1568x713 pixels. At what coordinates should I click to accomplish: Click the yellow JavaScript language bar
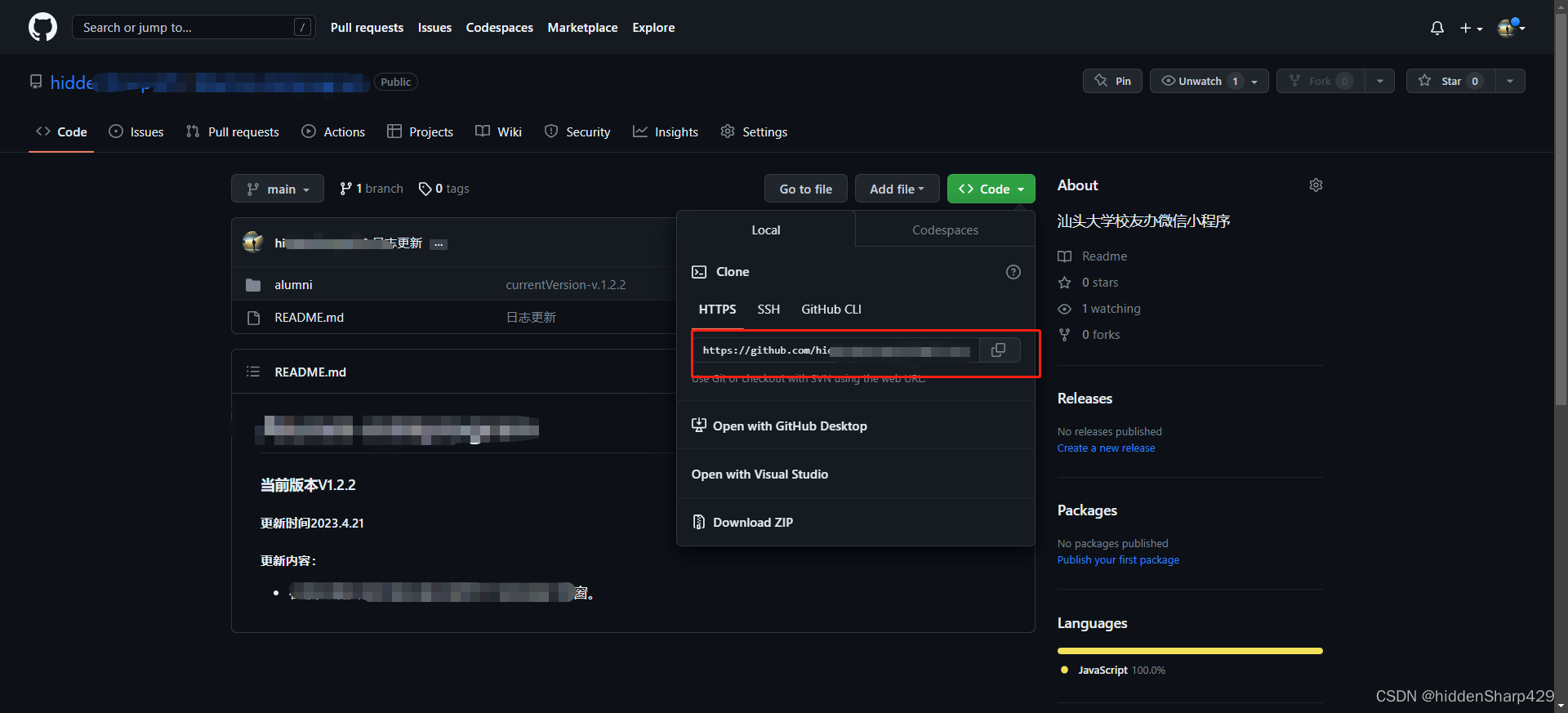(x=1190, y=651)
